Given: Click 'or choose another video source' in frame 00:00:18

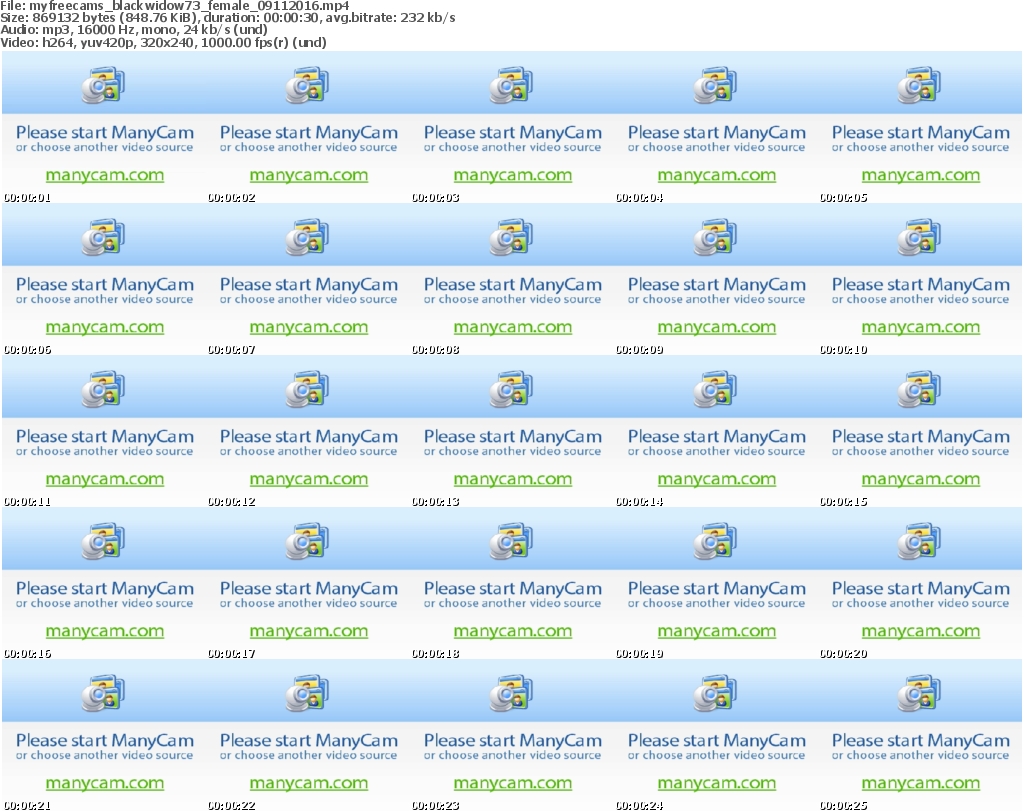Looking at the screenshot, I should click(x=513, y=603).
